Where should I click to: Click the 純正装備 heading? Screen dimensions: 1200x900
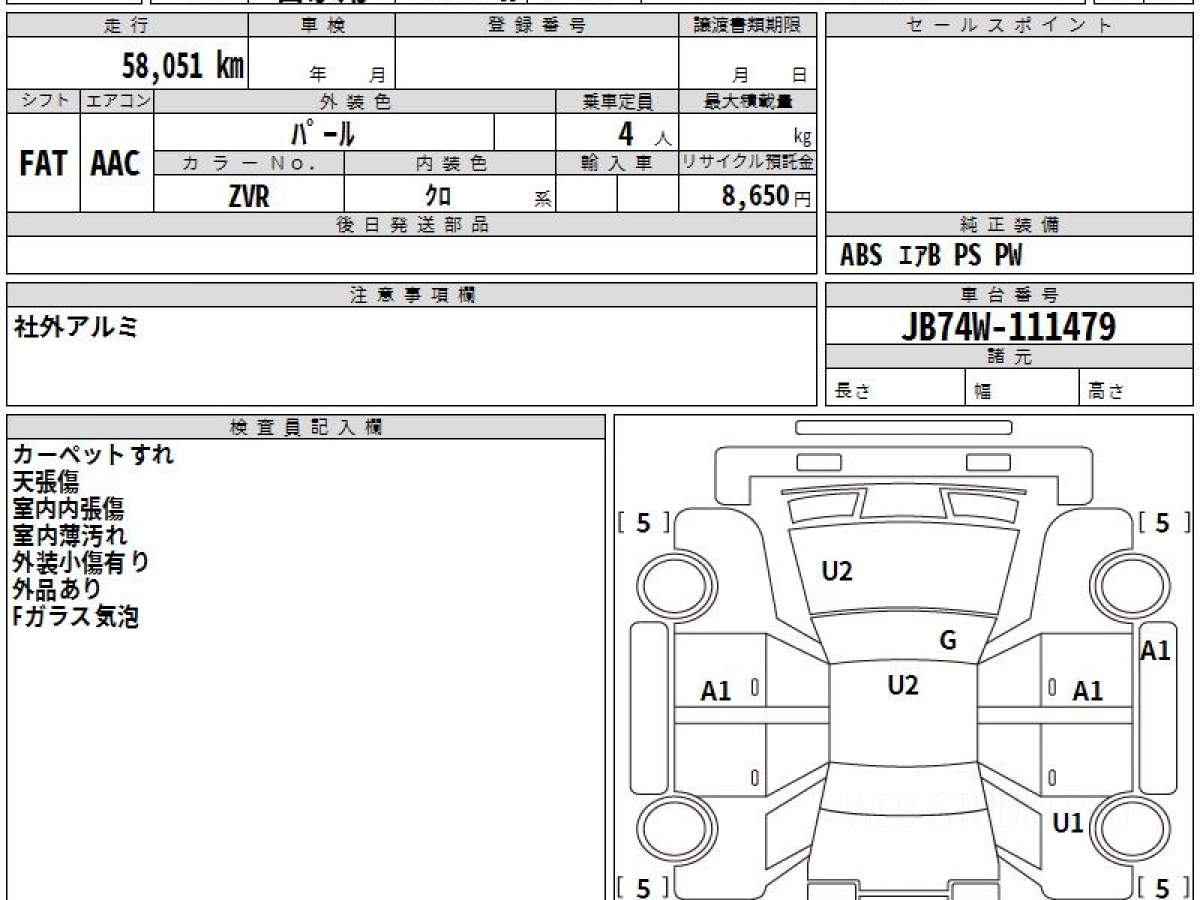pyautogui.click(x=1009, y=225)
